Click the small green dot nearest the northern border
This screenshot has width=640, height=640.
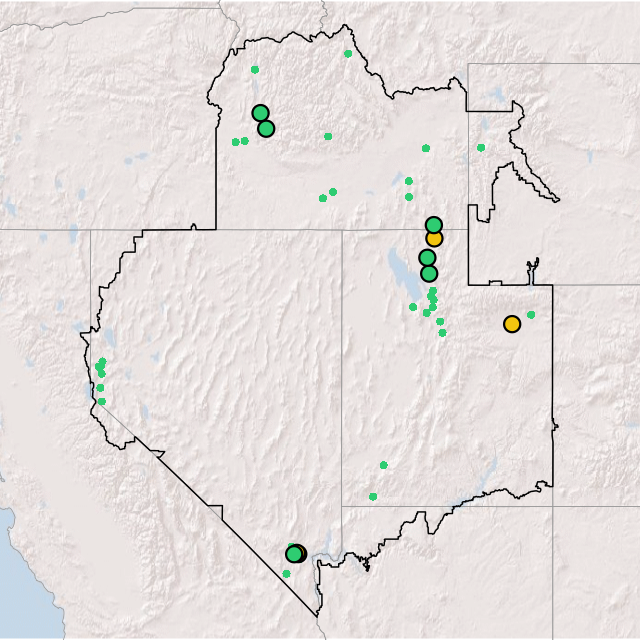(x=348, y=54)
